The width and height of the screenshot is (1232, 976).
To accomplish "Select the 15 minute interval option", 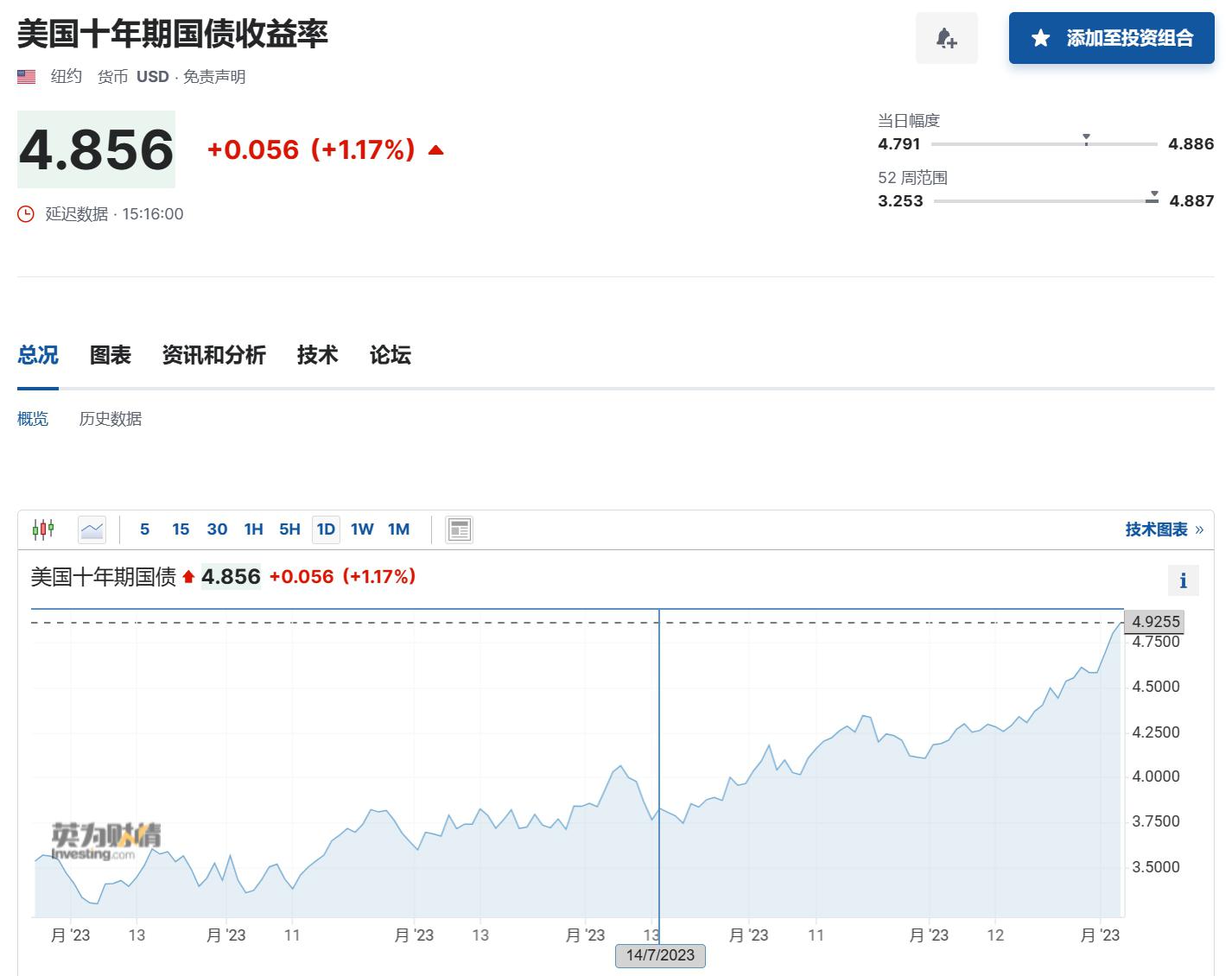I will (x=180, y=529).
